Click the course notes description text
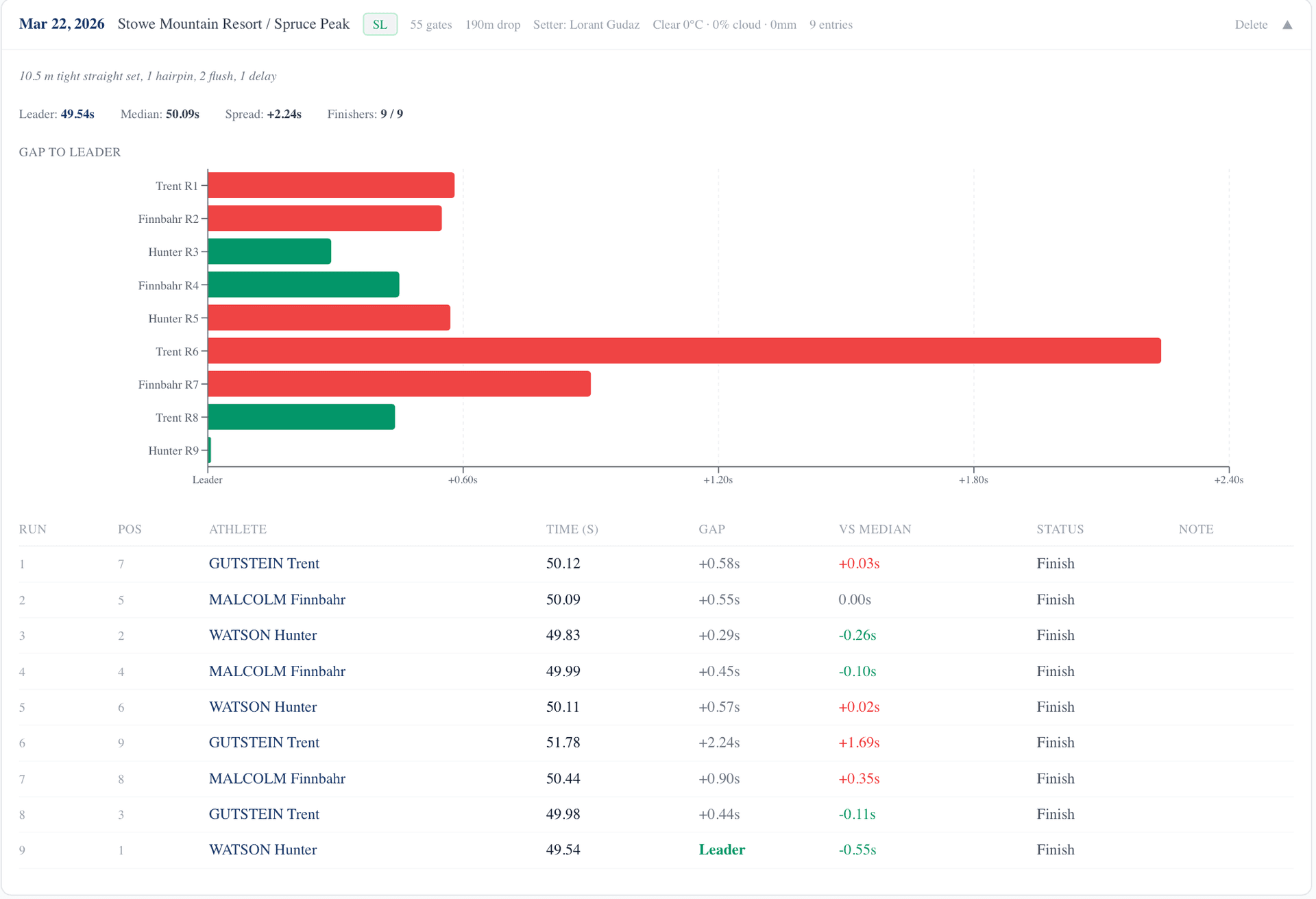Screen dimensions: 1316x899 147,76
